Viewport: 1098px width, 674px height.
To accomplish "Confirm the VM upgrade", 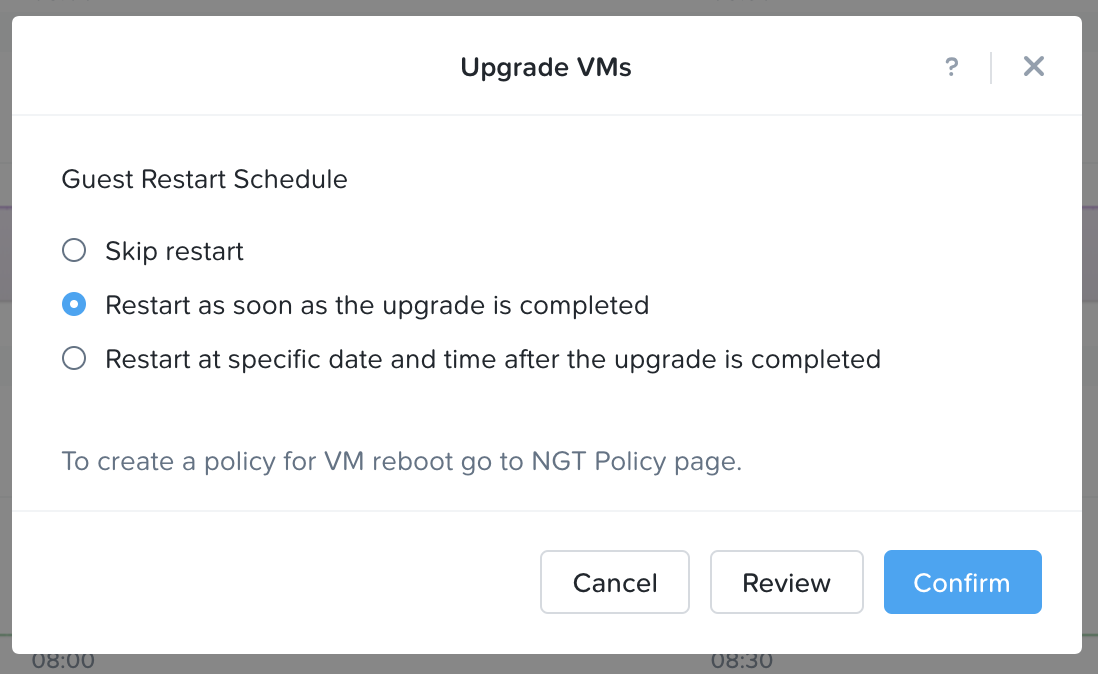I will tap(962, 582).
